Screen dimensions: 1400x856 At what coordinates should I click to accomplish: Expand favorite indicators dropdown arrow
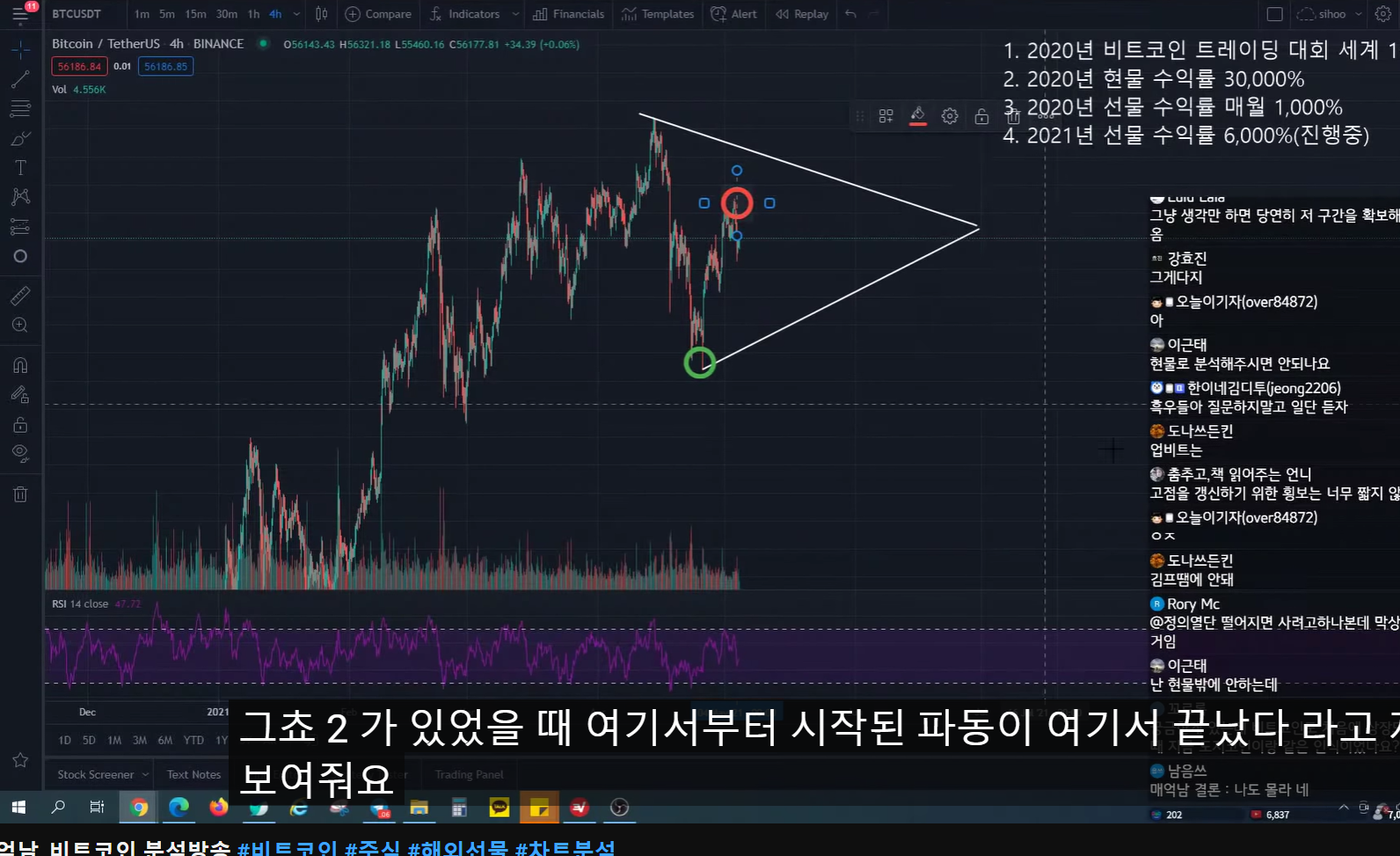click(515, 14)
